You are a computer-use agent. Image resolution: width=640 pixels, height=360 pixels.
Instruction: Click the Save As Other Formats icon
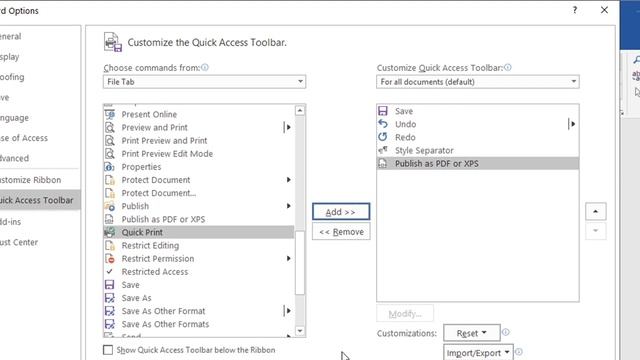[110, 324]
